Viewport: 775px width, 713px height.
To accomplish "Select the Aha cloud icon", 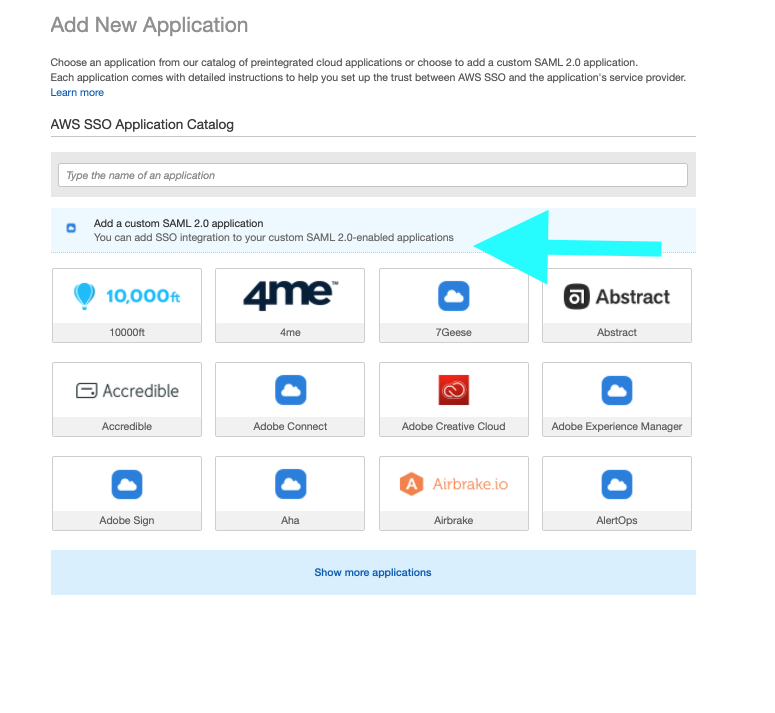I will [290, 484].
